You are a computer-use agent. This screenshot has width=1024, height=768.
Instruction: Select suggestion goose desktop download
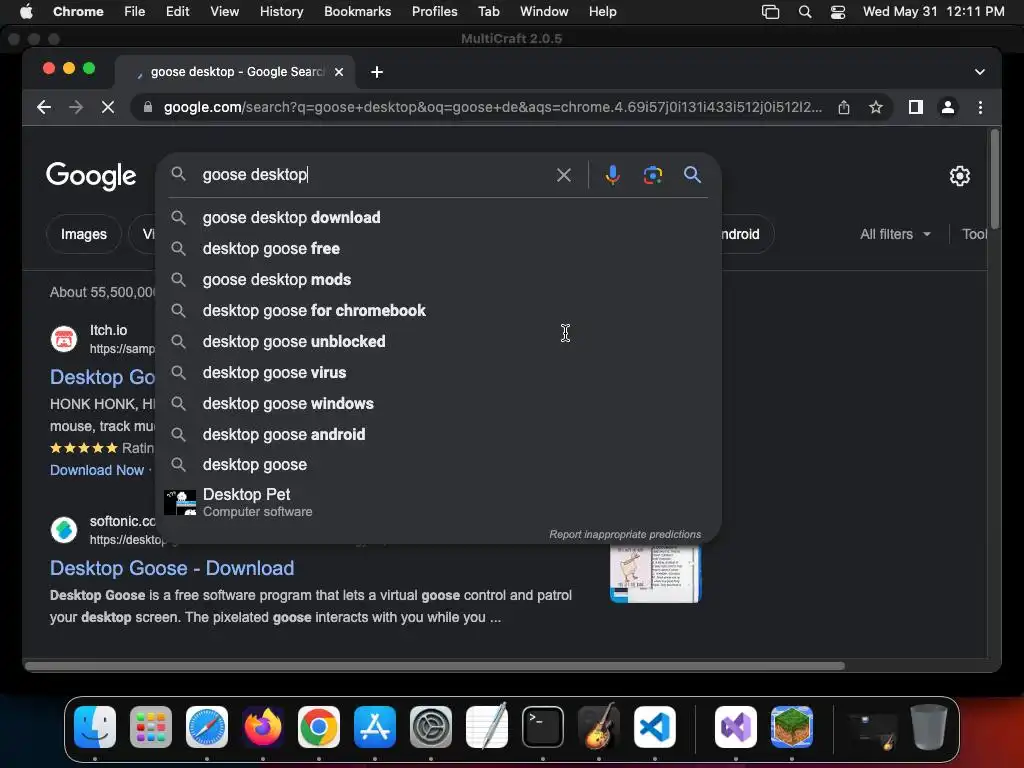click(438, 217)
